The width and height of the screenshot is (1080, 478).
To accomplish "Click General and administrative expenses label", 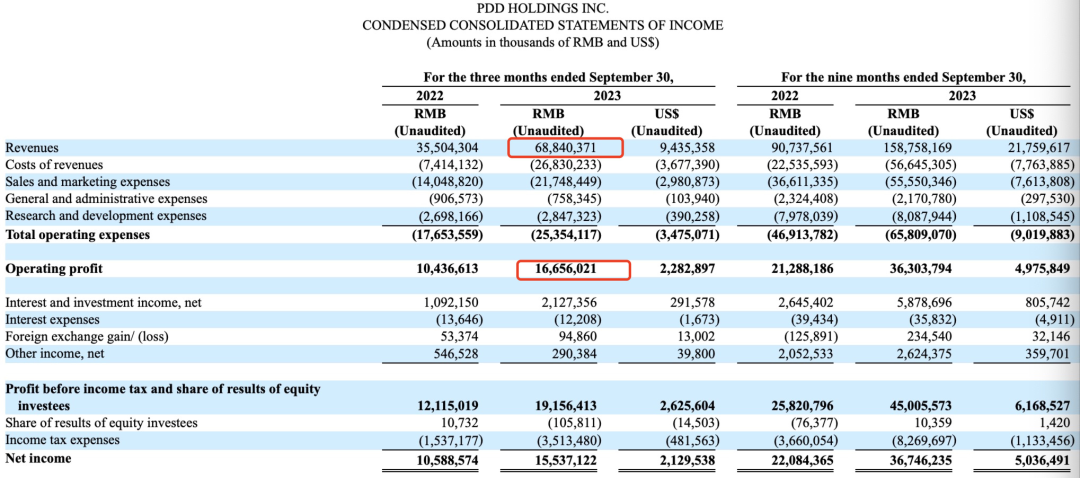I will [x=106, y=199].
